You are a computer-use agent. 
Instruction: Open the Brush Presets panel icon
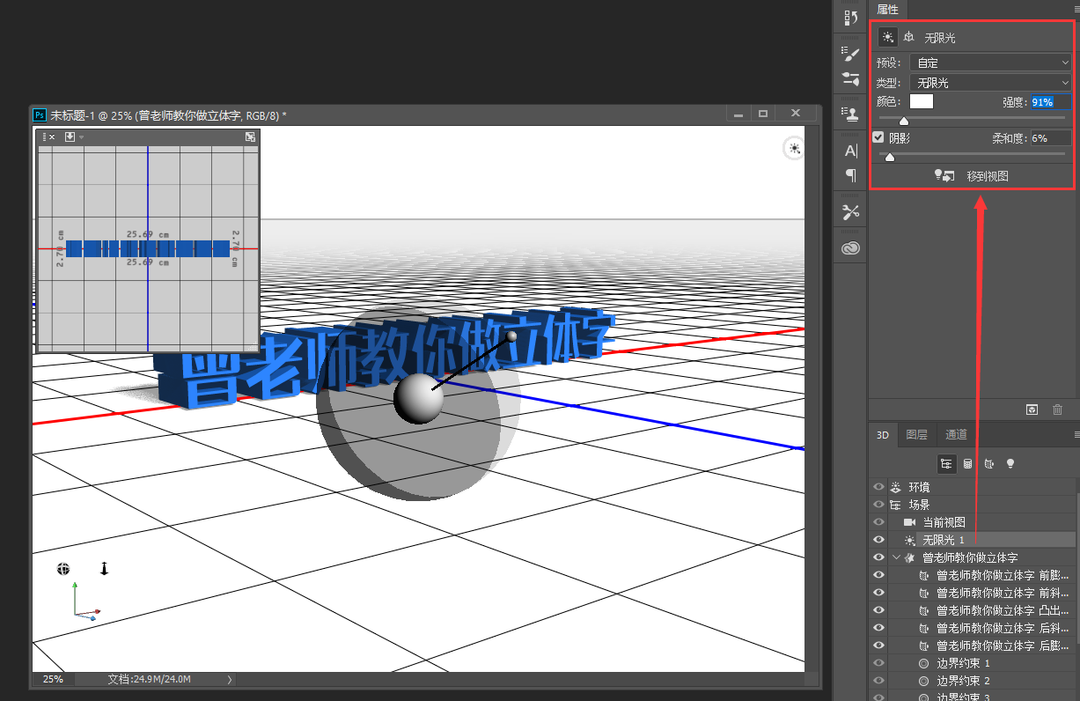point(851,54)
